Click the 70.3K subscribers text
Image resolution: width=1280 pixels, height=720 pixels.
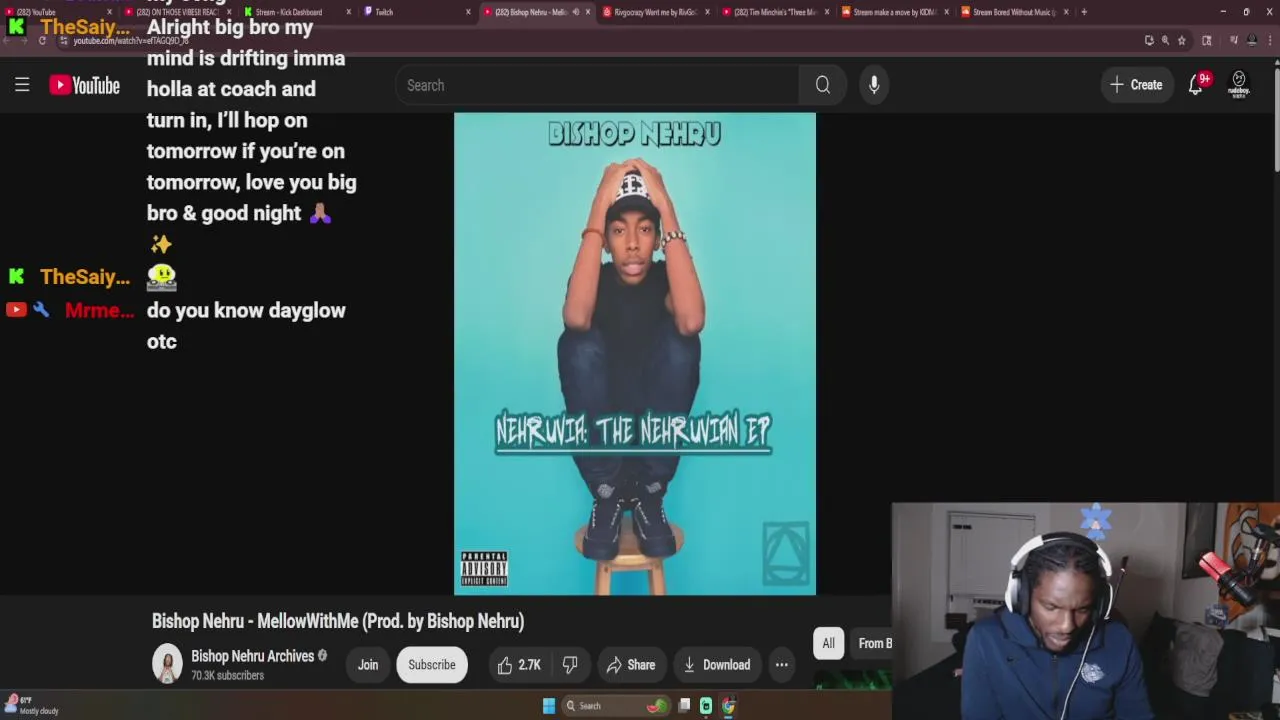(x=227, y=676)
